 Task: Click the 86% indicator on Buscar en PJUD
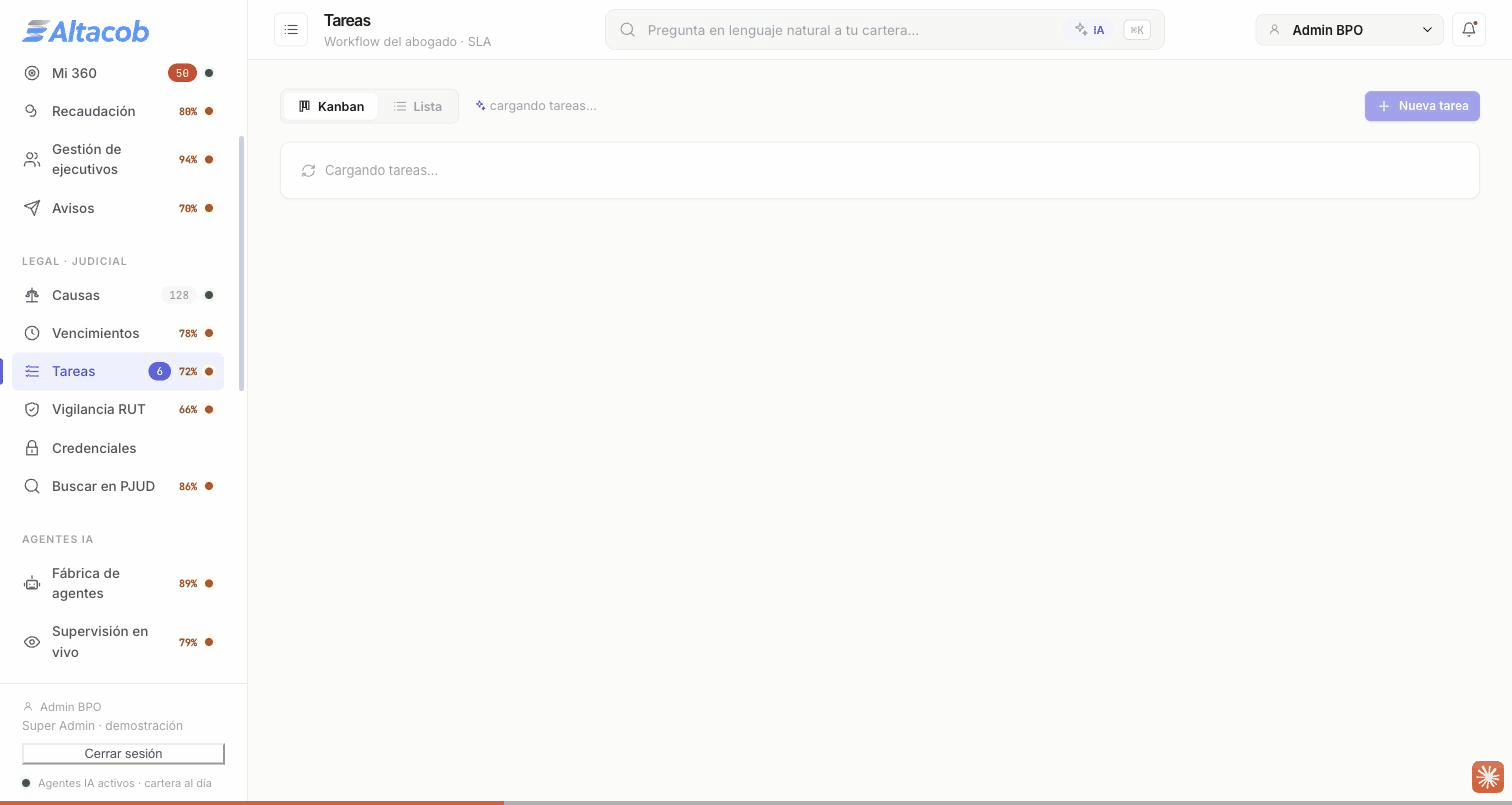(x=188, y=486)
